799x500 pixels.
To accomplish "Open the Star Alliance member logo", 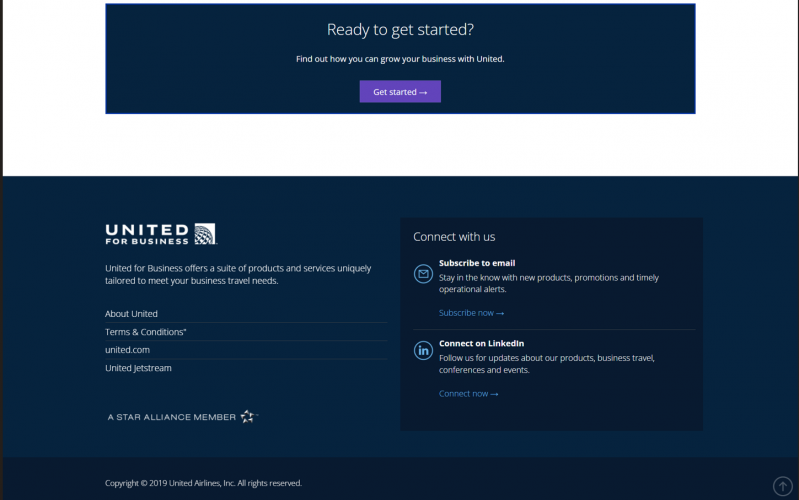I will 183,416.
